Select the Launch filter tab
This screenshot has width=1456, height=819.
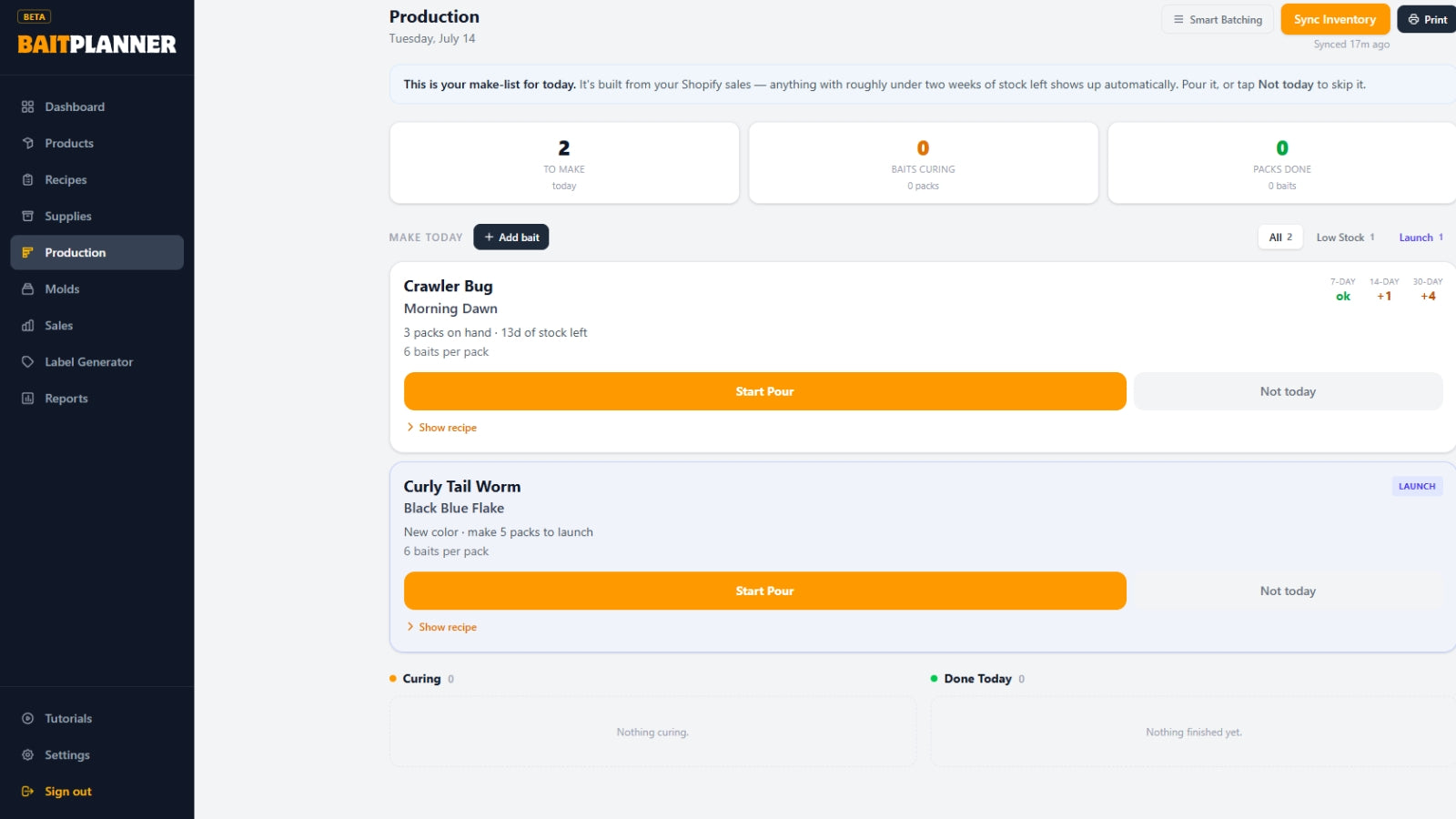1421,238
